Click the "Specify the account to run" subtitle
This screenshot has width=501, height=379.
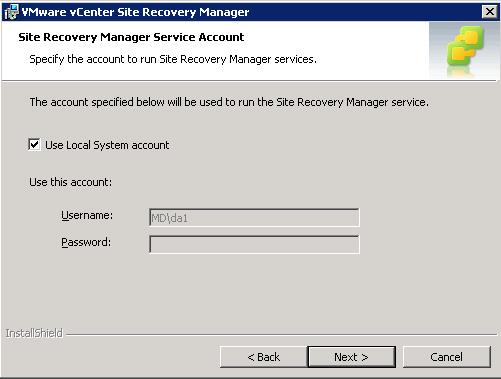[x=173, y=59]
